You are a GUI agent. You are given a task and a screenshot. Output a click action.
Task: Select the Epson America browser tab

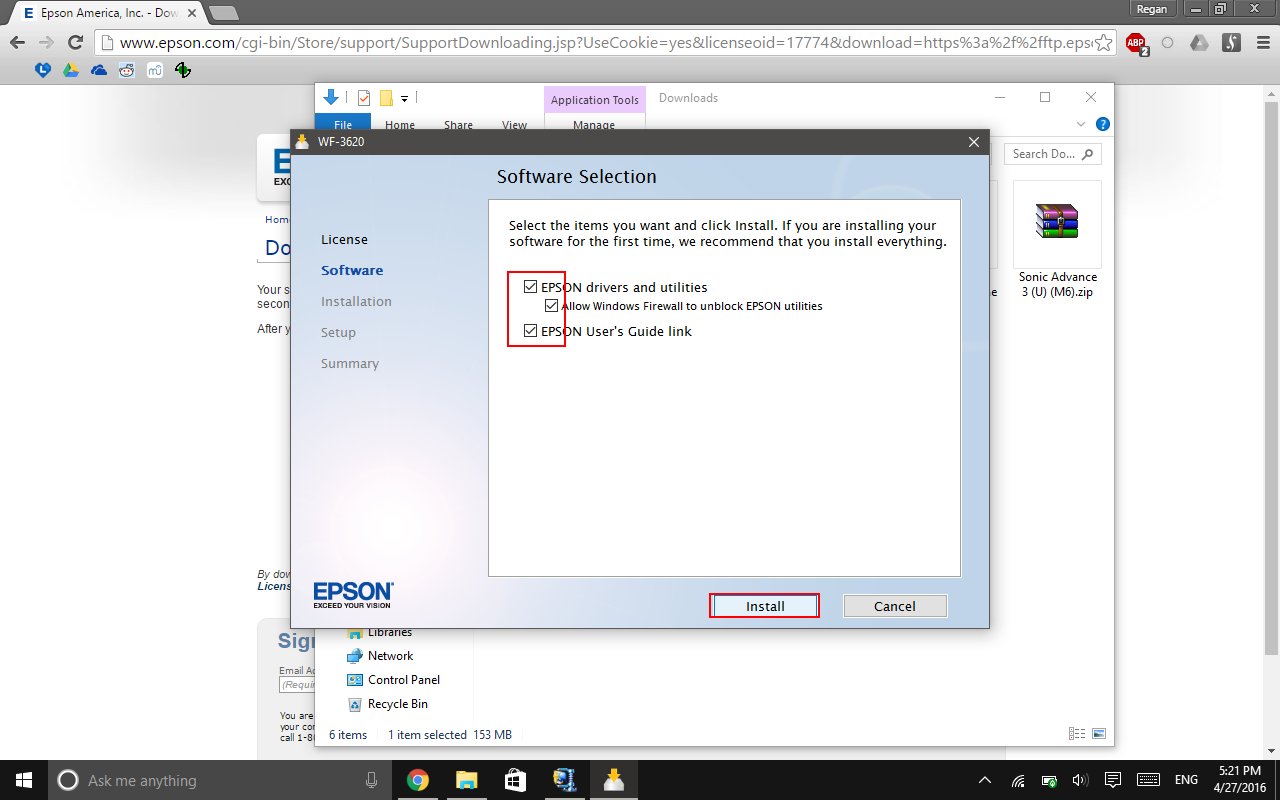click(x=104, y=13)
